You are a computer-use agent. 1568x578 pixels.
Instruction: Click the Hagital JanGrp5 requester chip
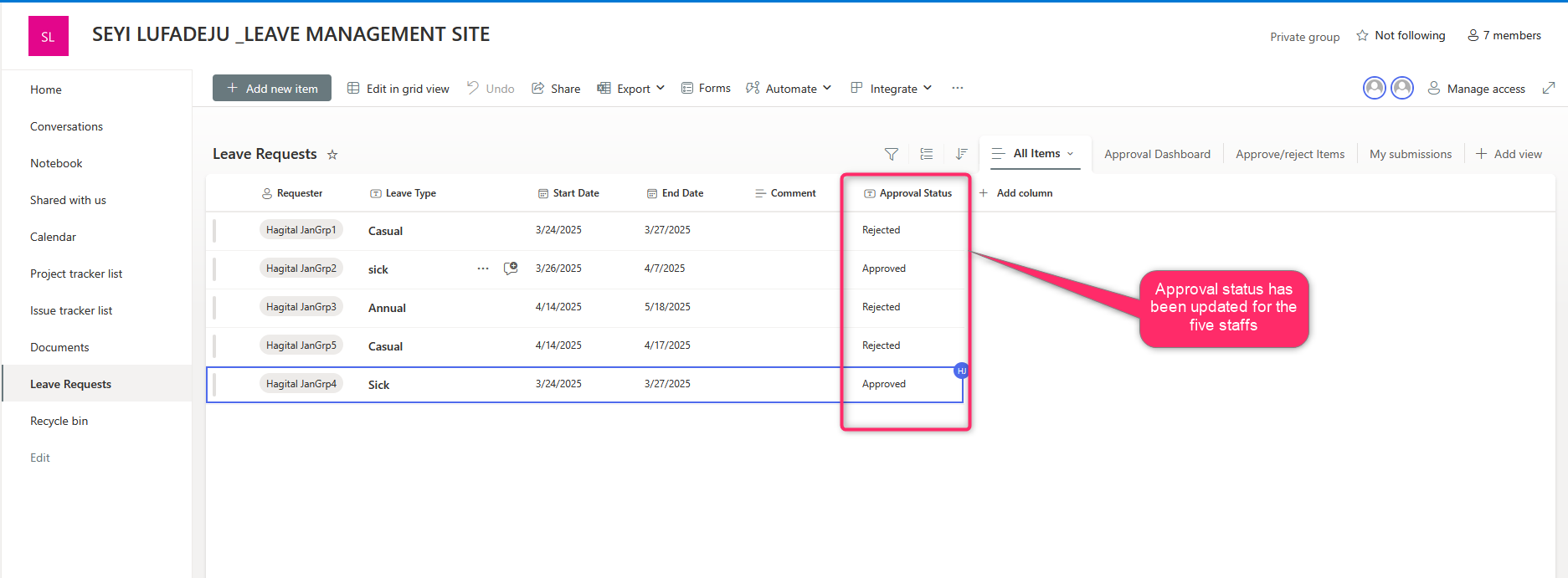(x=301, y=345)
